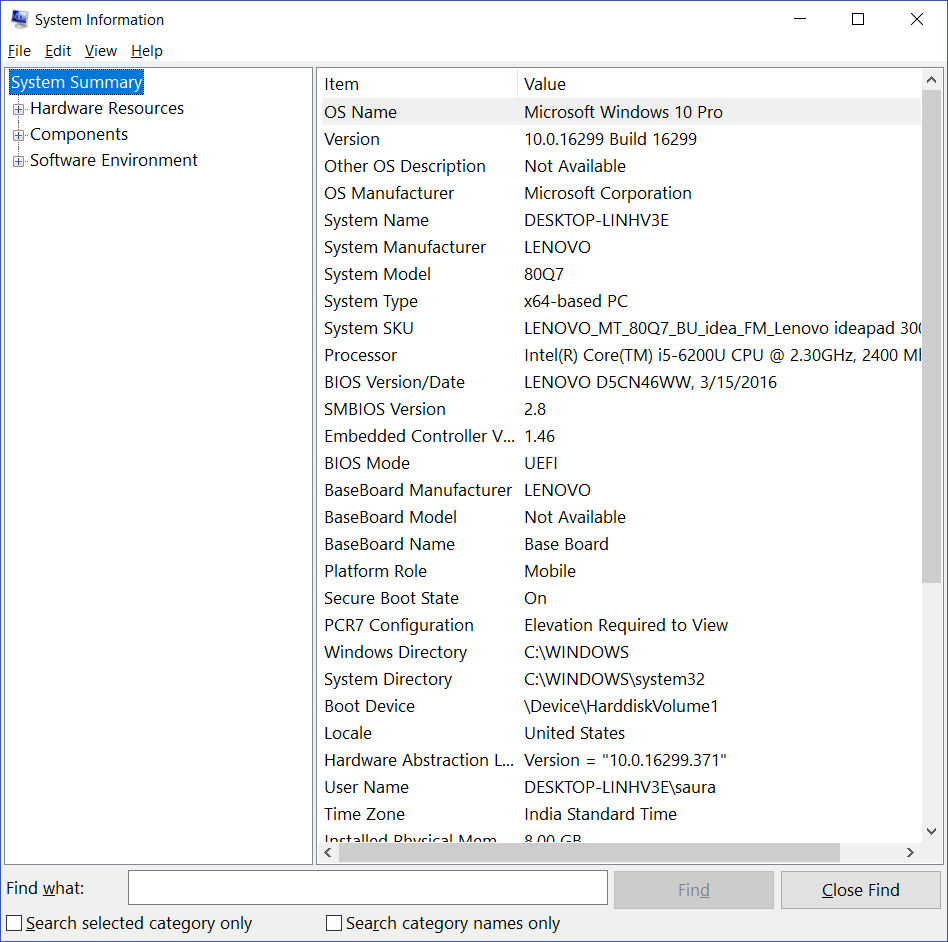Select the Secure Boot State row

pyautogui.click(x=621, y=598)
